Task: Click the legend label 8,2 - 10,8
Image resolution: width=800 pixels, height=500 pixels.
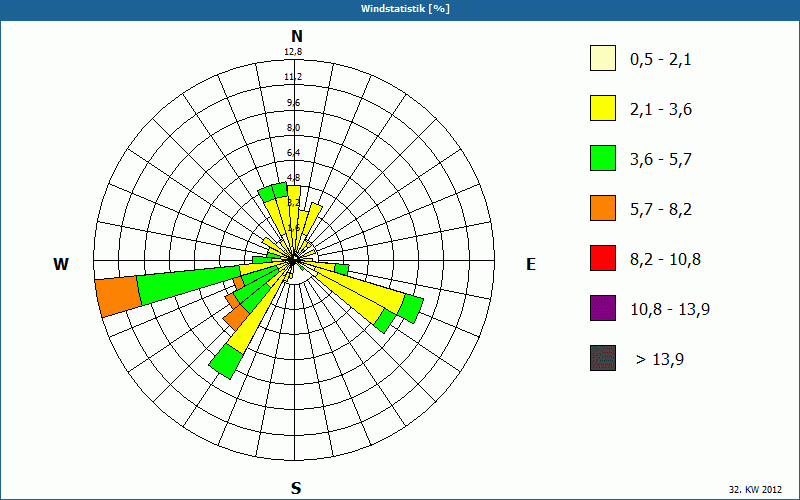Action: (x=665, y=260)
